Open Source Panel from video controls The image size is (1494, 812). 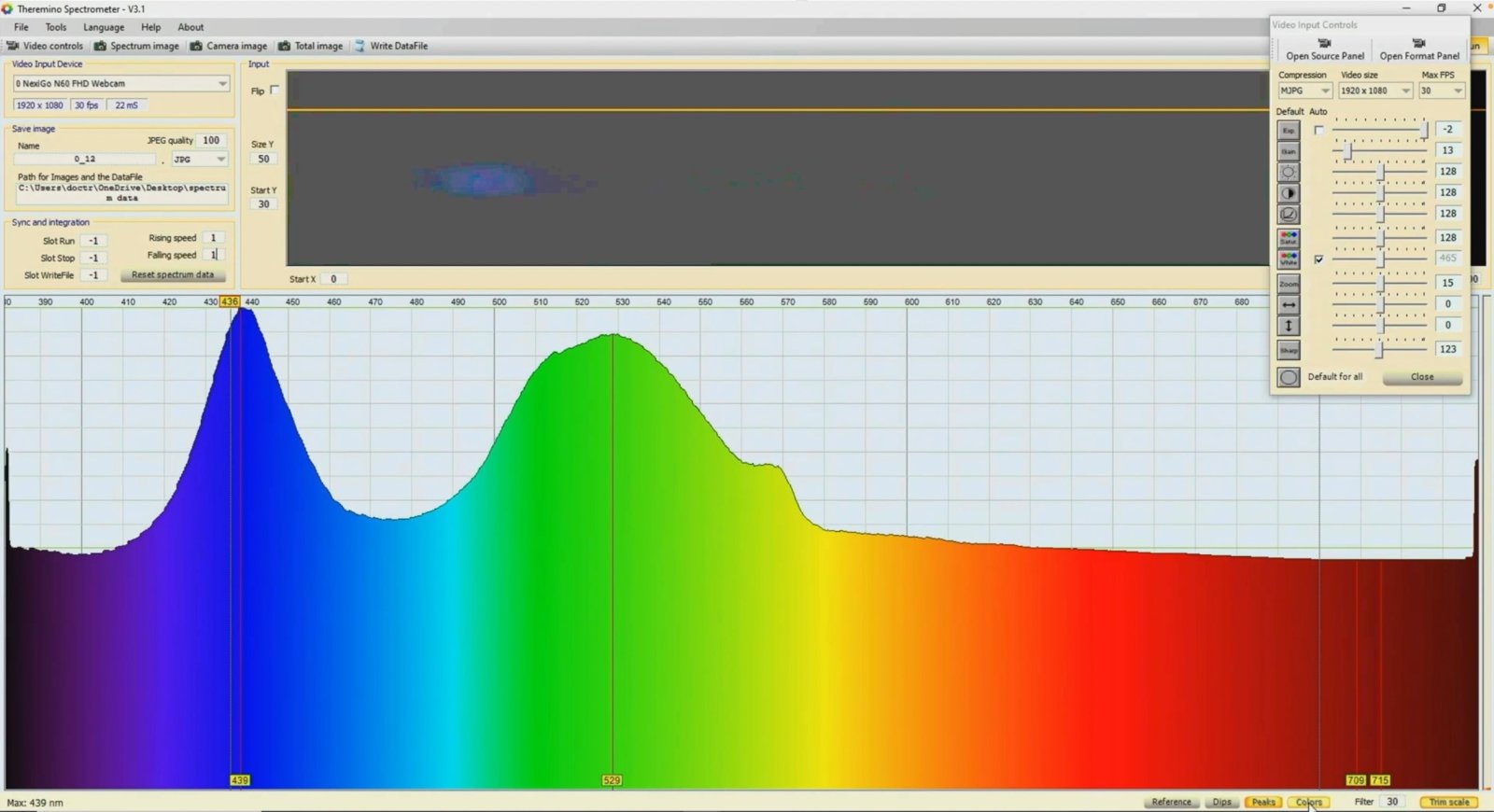tap(1324, 50)
